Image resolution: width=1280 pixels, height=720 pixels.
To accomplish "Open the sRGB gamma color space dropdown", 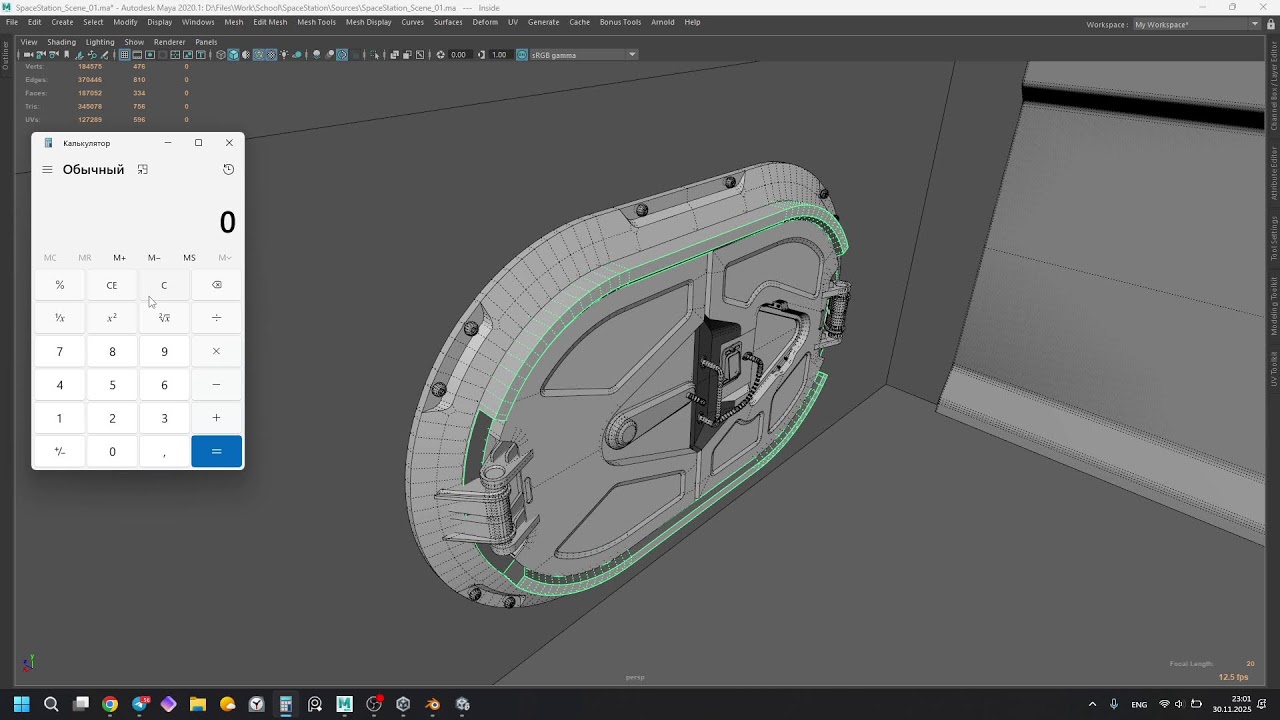I will 583,55.
